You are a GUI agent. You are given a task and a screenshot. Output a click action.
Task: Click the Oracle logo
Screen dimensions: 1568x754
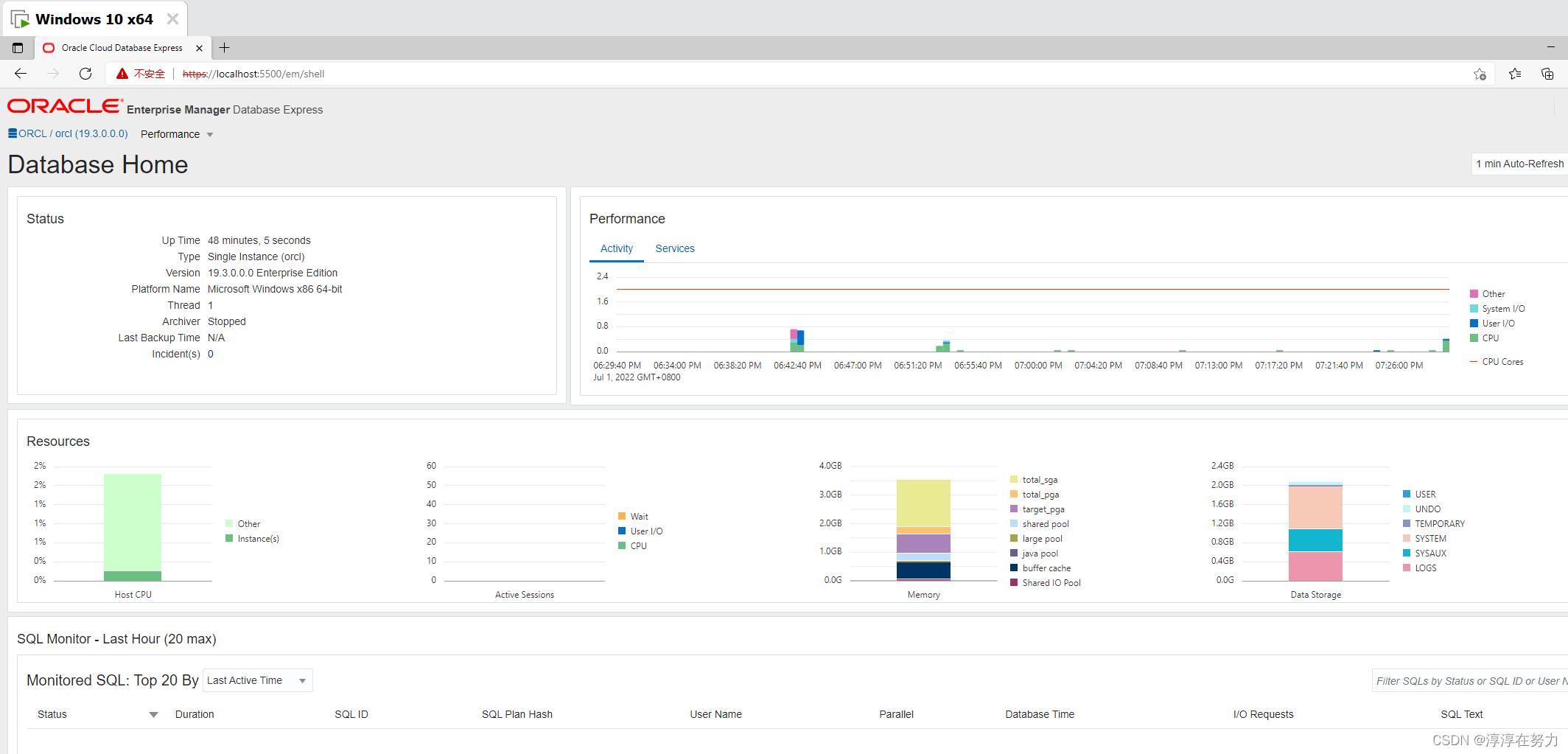tap(65, 106)
